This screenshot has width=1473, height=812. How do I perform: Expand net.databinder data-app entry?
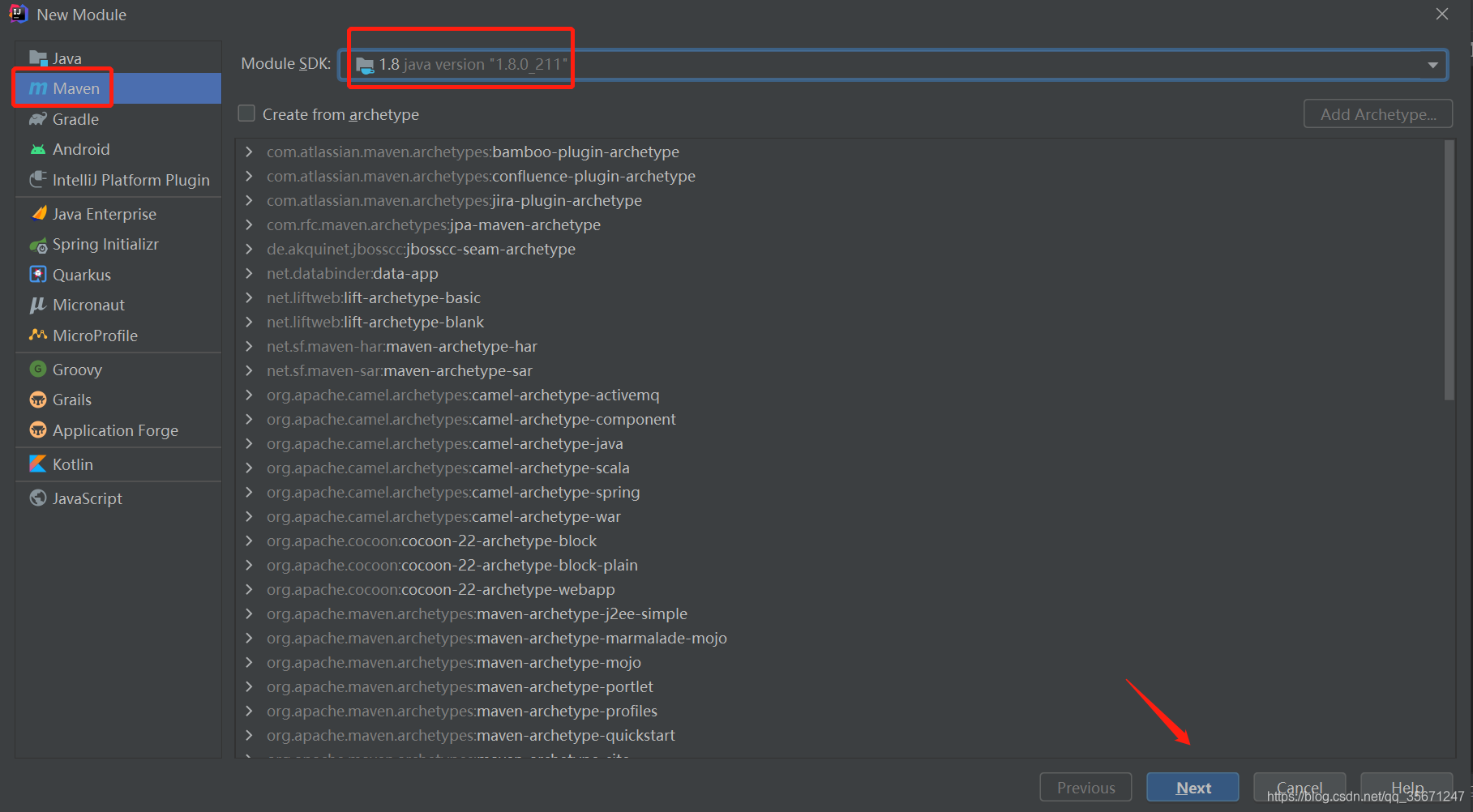[249, 273]
